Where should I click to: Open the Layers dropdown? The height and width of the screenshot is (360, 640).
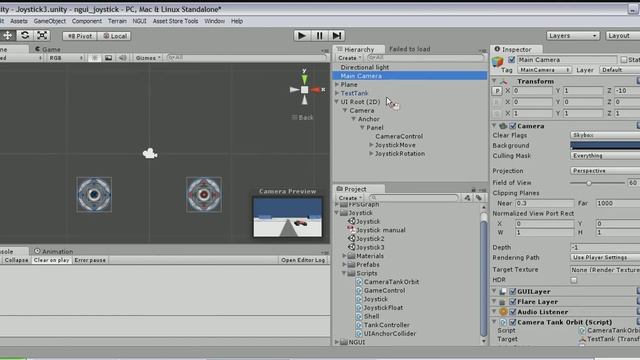(573, 36)
